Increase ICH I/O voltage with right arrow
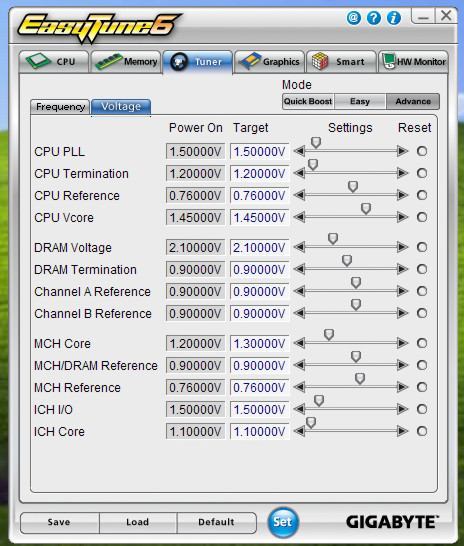Image resolution: width=464 pixels, height=546 pixels. click(402, 409)
